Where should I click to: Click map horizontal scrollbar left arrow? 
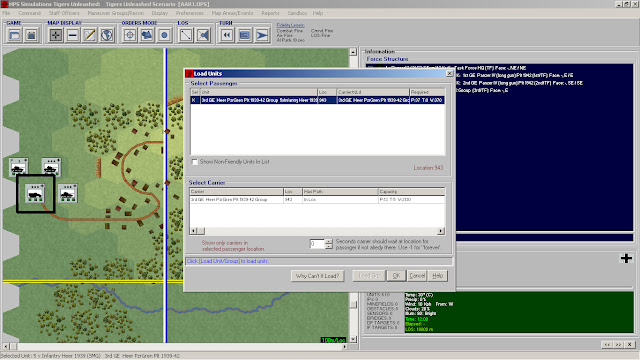pos(6,347)
